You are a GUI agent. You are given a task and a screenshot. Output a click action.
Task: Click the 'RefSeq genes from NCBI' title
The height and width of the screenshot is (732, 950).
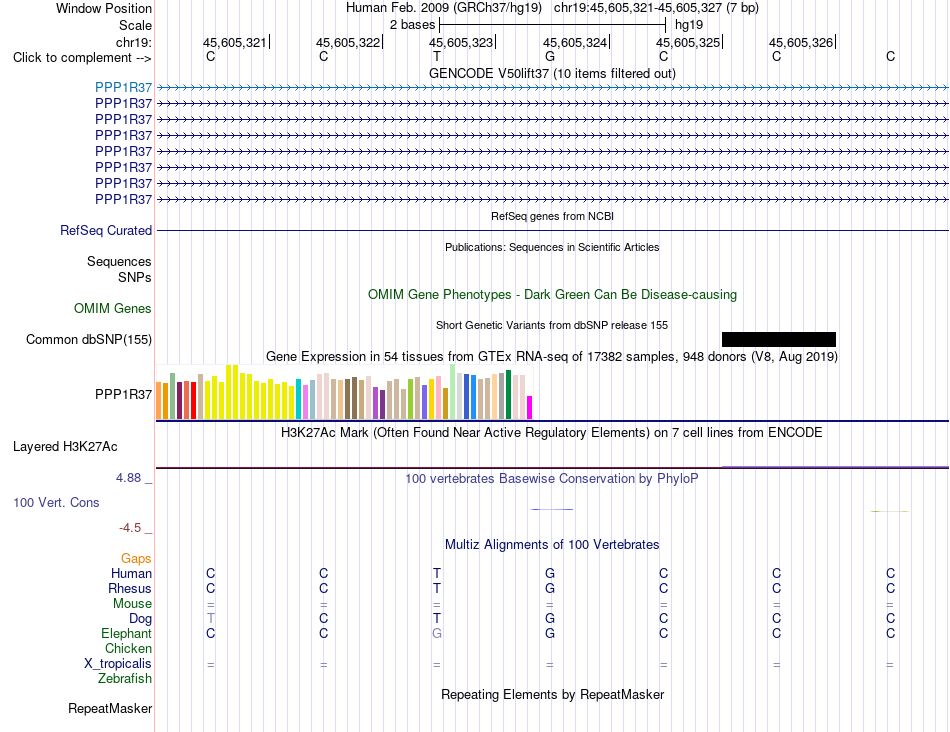click(x=553, y=216)
